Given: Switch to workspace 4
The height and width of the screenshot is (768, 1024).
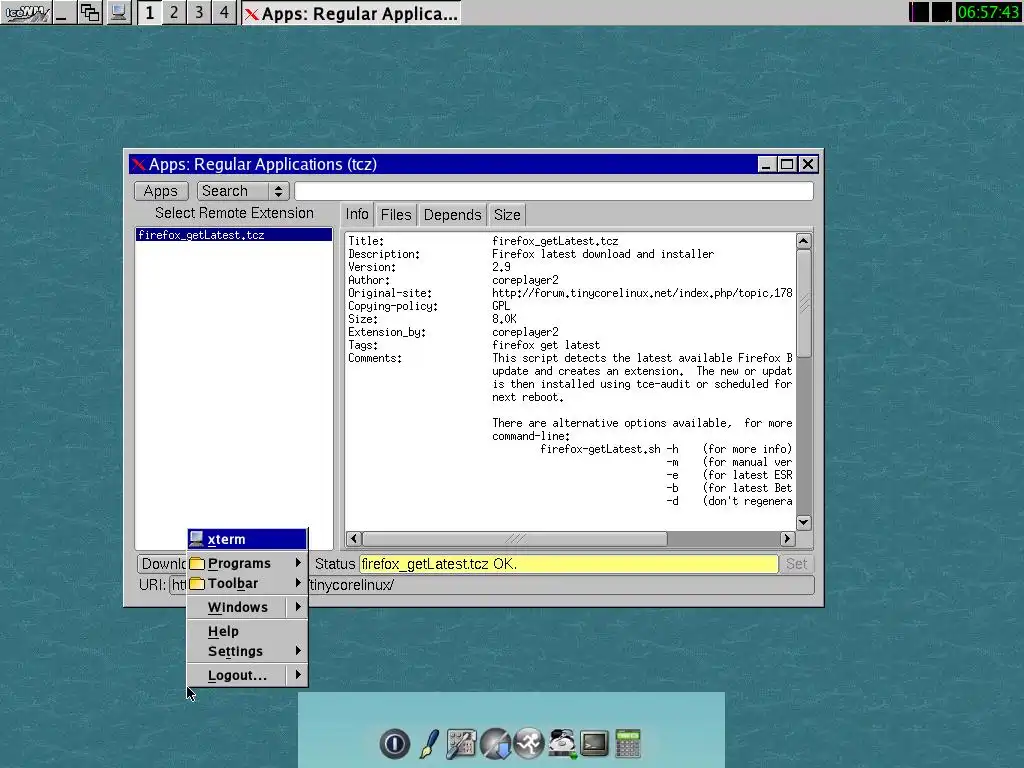Looking at the screenshot, I should coord(224,12).
